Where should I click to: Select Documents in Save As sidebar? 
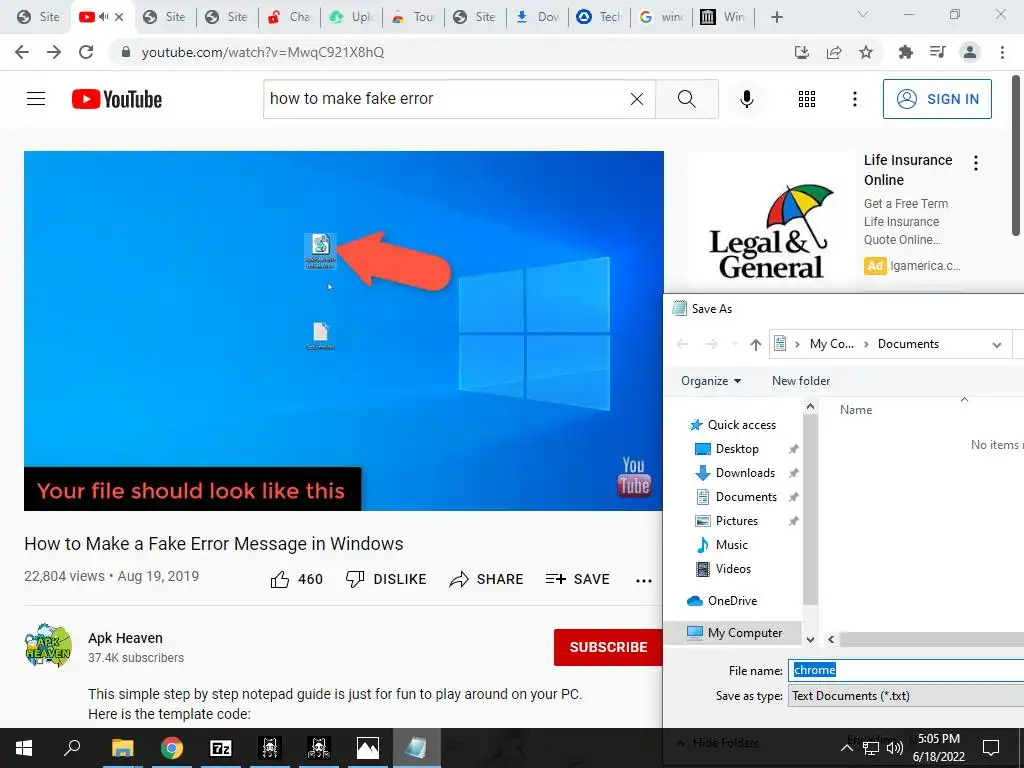pyautogui.click(x=746, y=497)
